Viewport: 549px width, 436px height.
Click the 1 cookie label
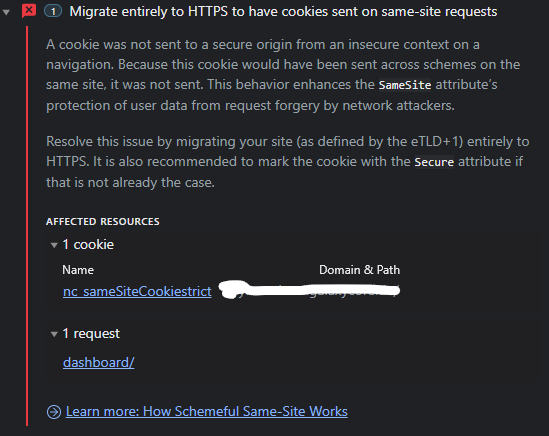pyautogui.click(x=88, y=244)
